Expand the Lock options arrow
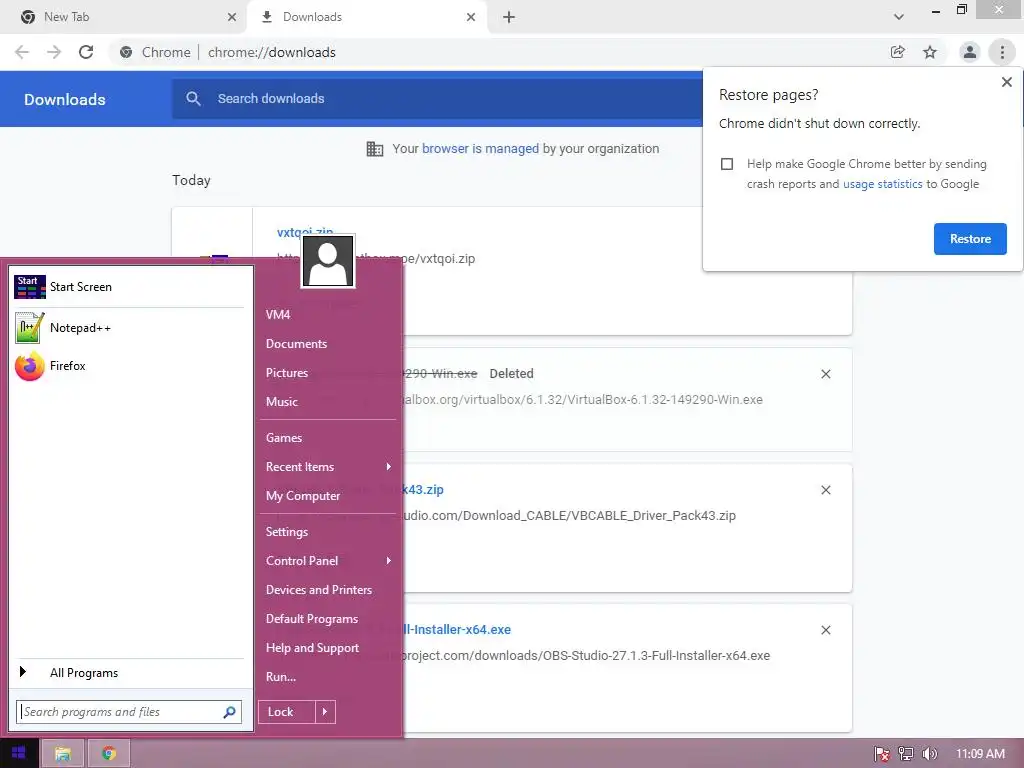The width and height of the screenshot is (1024, 768). pyautogui.click(x=325, y=712)
